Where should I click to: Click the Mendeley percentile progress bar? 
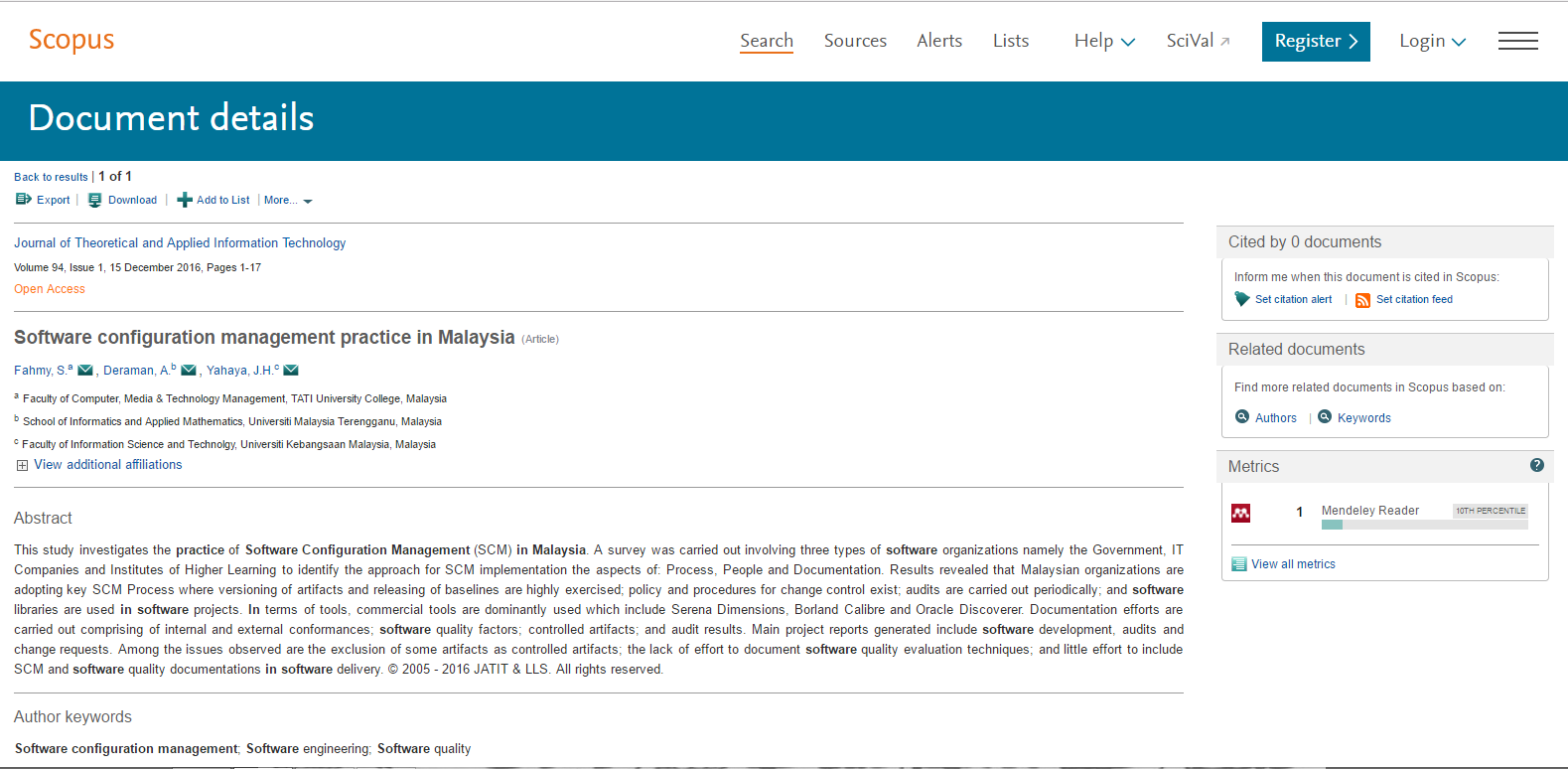pos(1424,525)
